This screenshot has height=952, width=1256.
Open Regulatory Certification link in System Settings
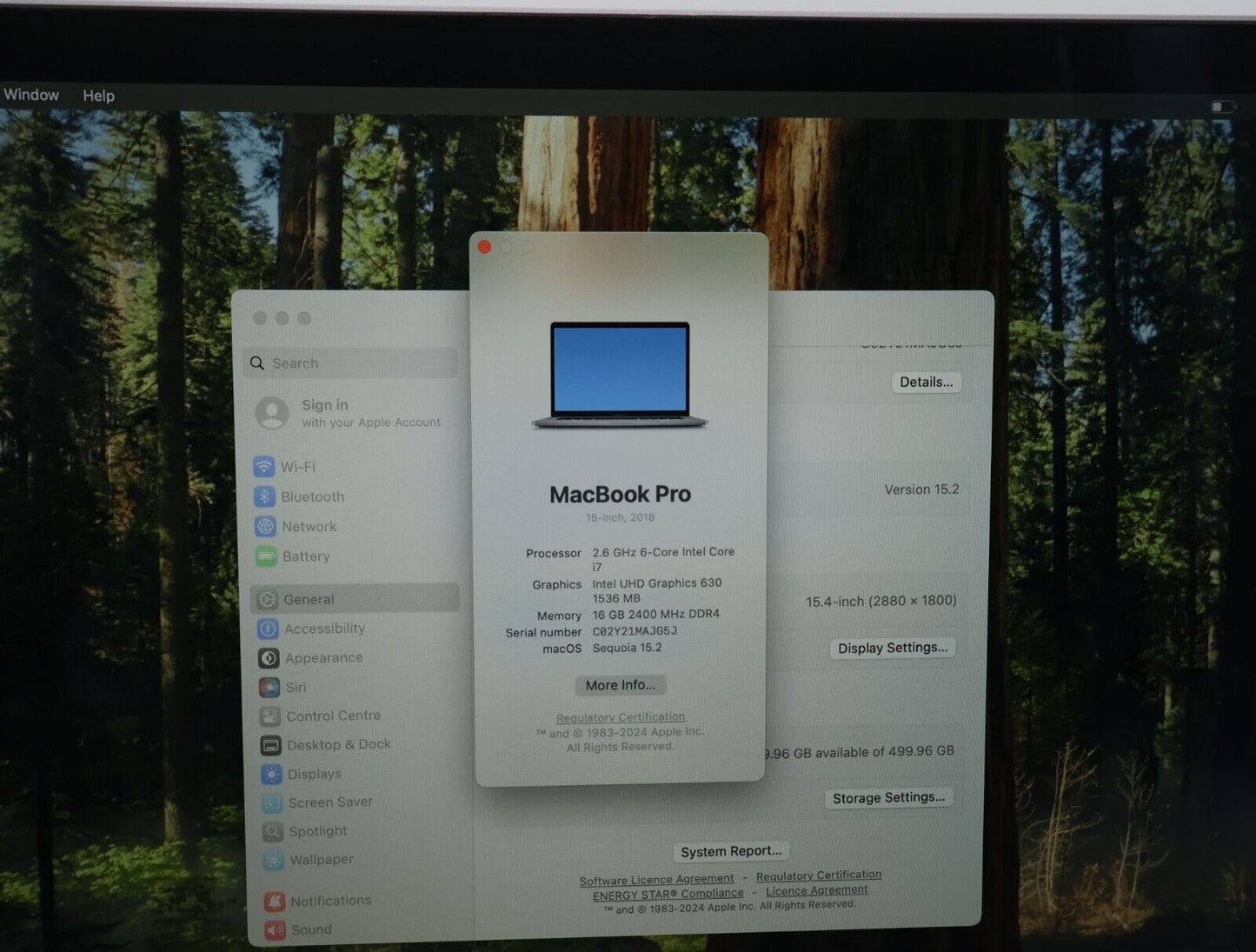819,875
